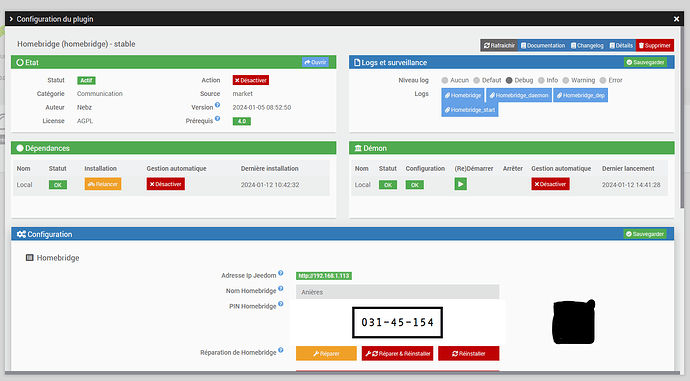Image resolution: width=690 pixels, height=381 pixels.
Task: Open the plugin Changelog
Action: (587, 45)
